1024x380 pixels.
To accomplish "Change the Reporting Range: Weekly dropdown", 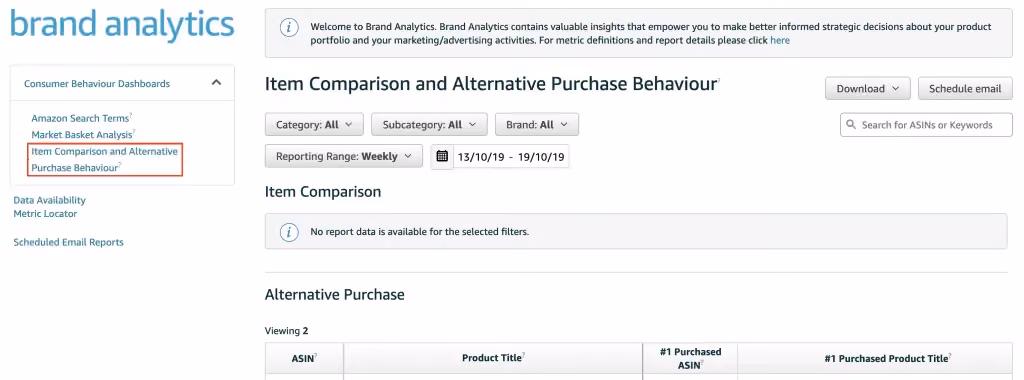I will [344, 156].
